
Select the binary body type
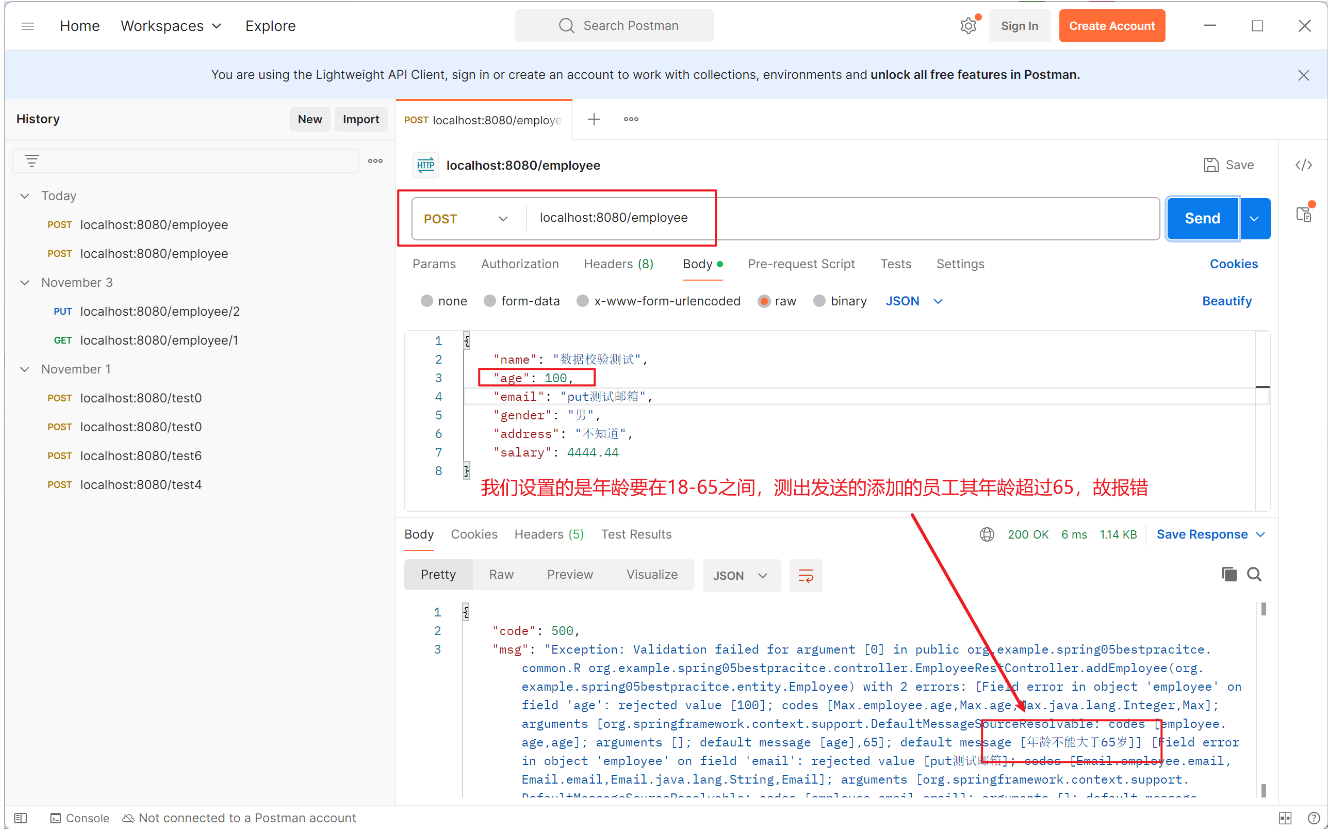coord(840,301)
